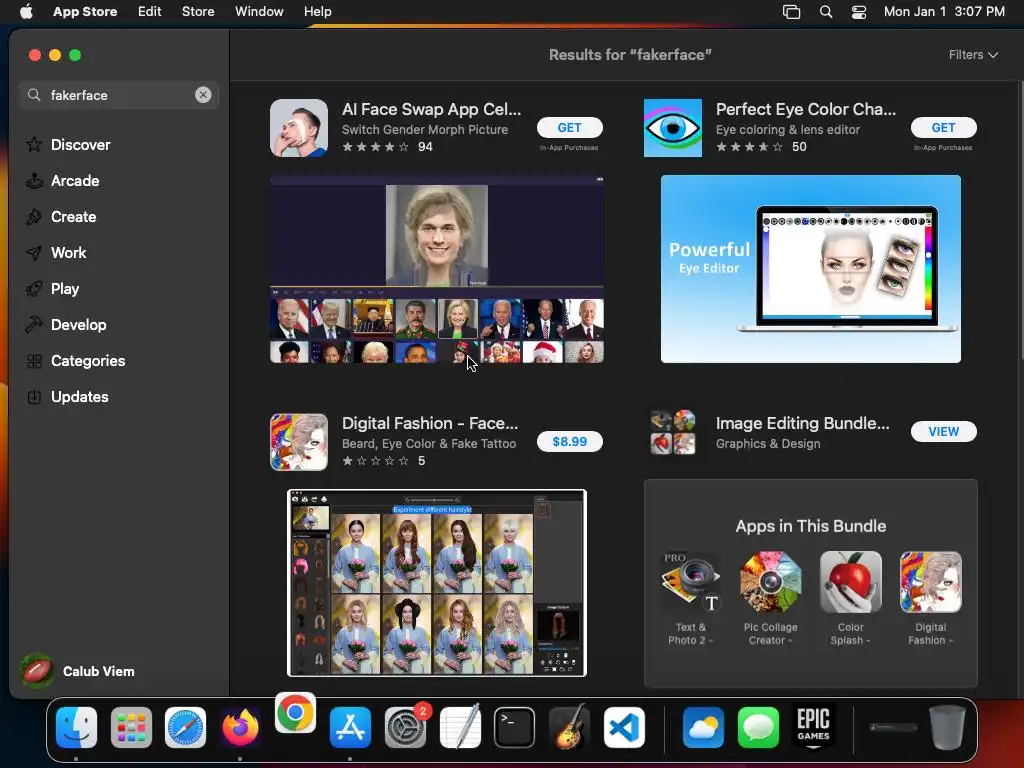Click Perfect Eye Color Changer title
Viewport: 1024px width, 768px height.
click(805, 109)
